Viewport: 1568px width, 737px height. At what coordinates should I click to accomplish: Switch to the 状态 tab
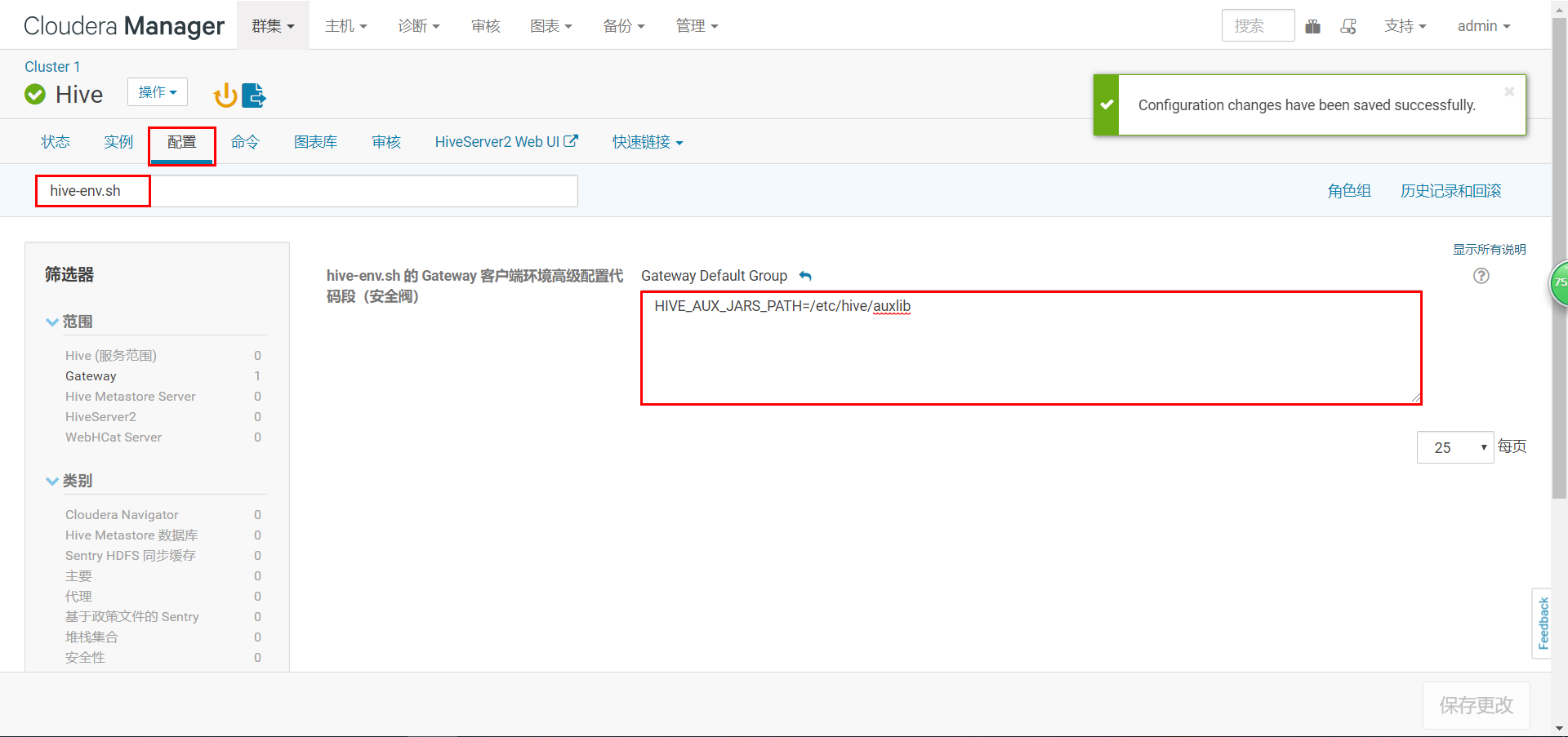[x=55, y=141]
